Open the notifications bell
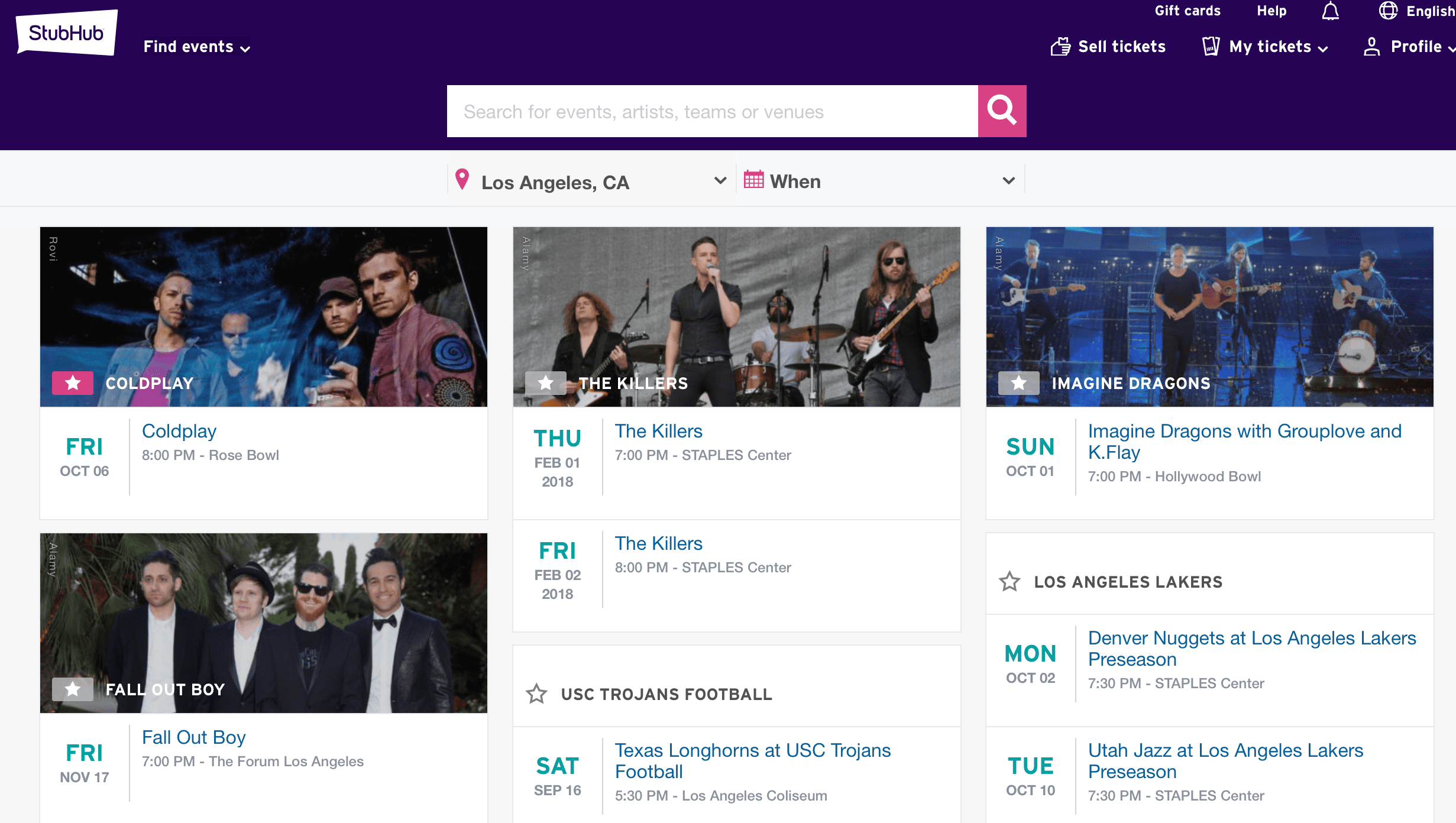This screenshot has width=1456, height=823. click(x=1330, y=11)
